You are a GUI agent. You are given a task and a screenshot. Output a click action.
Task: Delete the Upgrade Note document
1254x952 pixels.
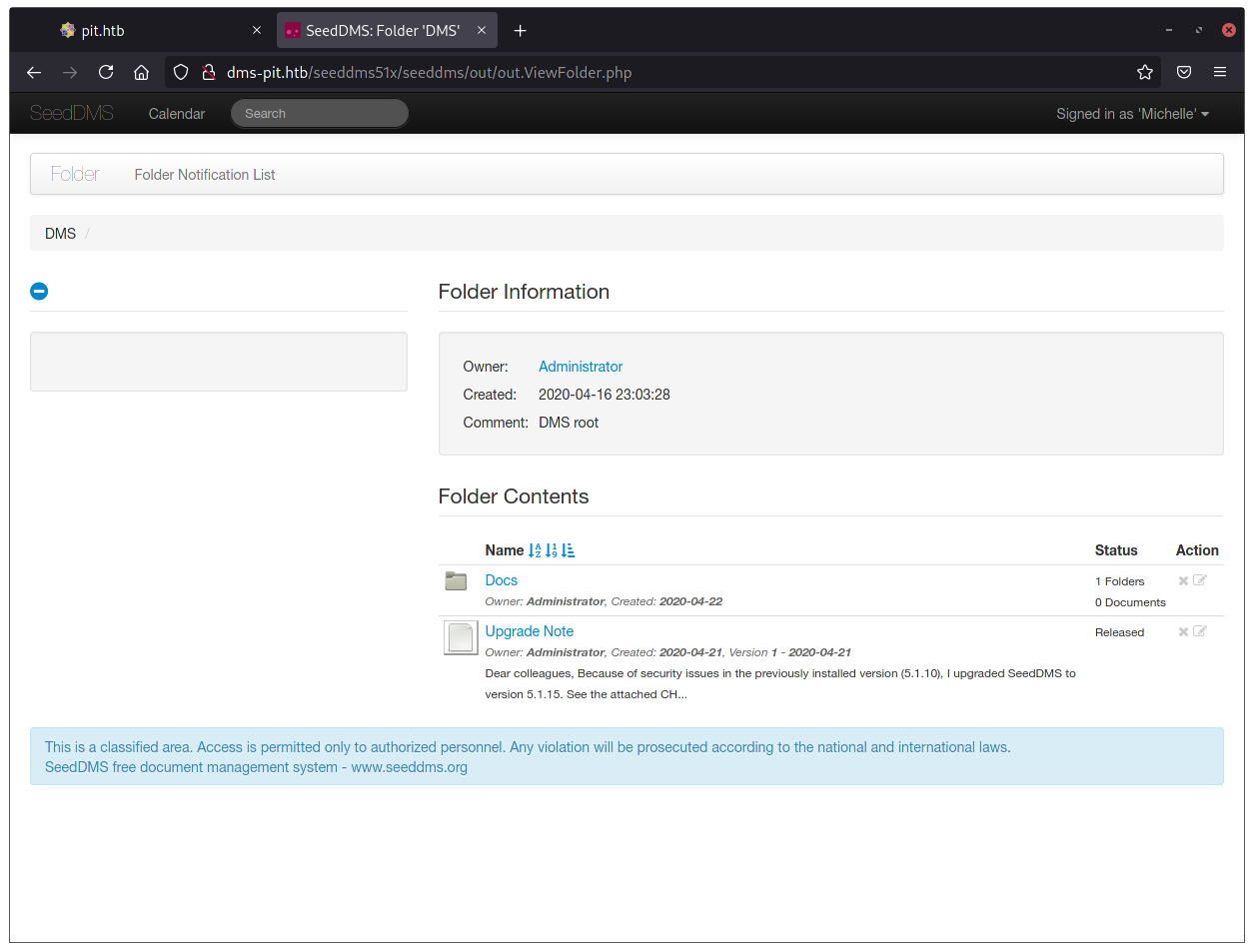(1183, 631)
